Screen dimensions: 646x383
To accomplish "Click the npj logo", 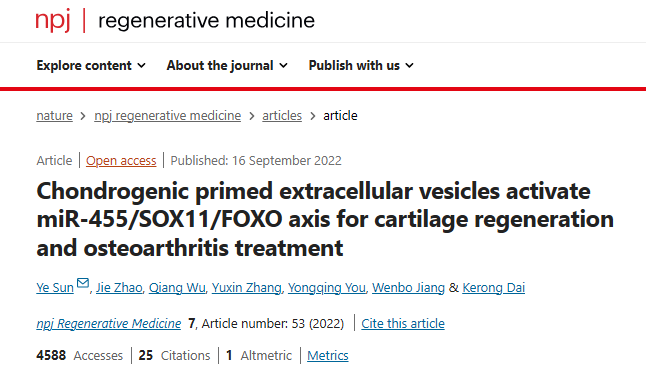I will pyautogui.click(x=53, y=21).
